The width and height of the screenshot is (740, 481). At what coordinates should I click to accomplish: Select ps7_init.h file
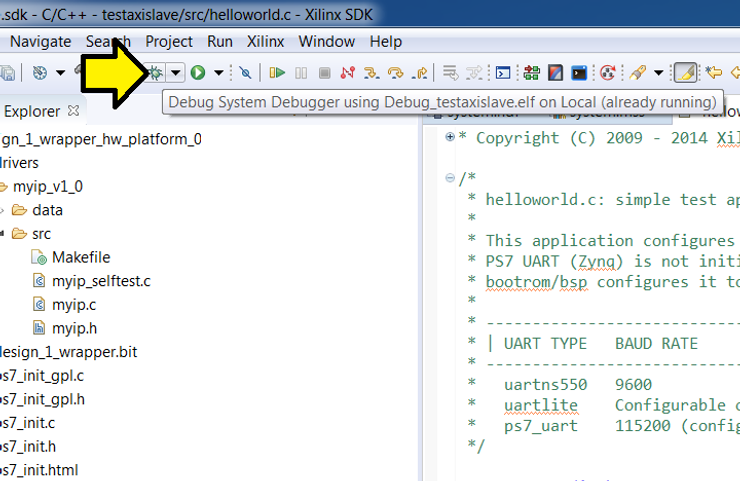pyautogui.click(x=28, y=447)
